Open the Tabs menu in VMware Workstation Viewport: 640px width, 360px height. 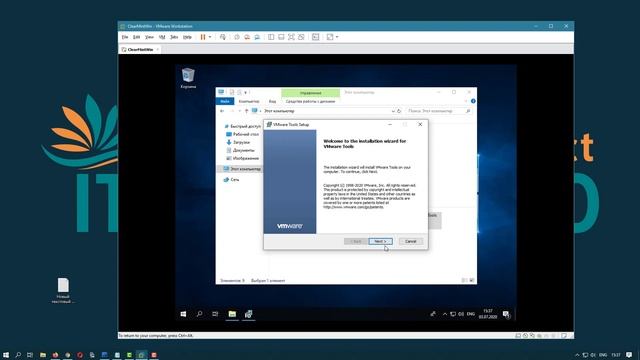tap(174, 37)
